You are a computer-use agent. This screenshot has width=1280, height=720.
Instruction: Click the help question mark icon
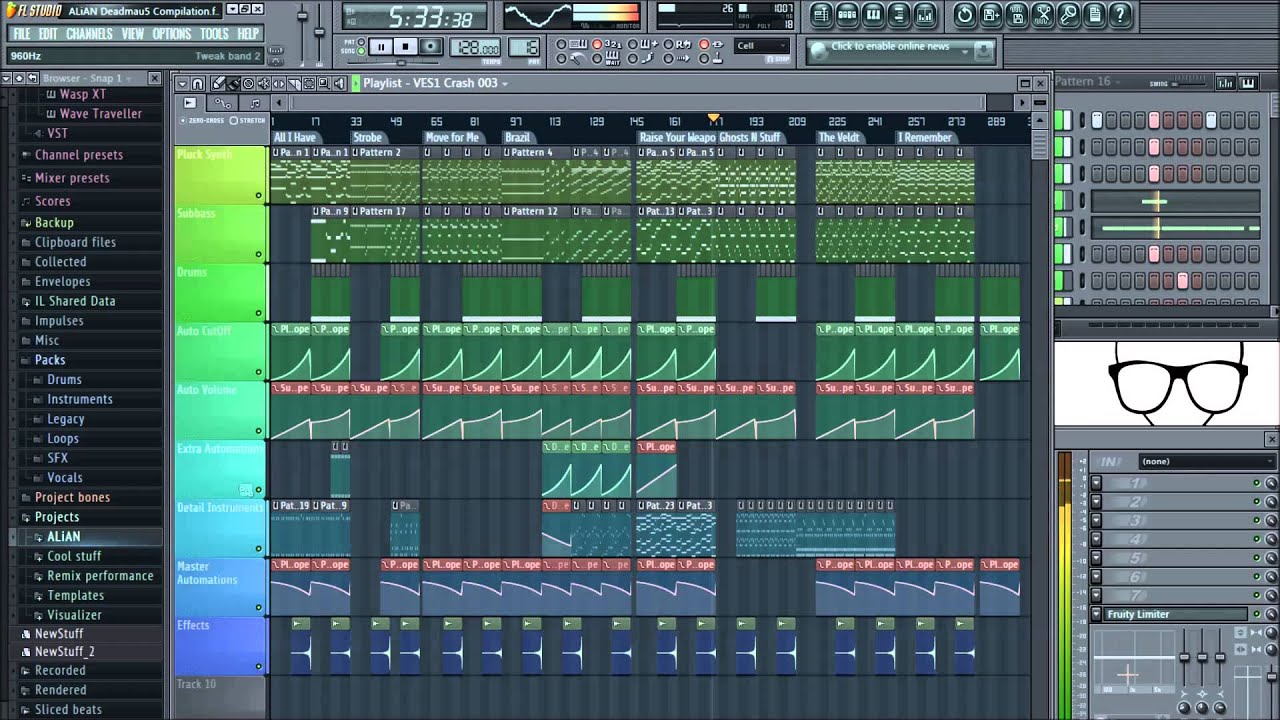click(x=1120, y=14)
